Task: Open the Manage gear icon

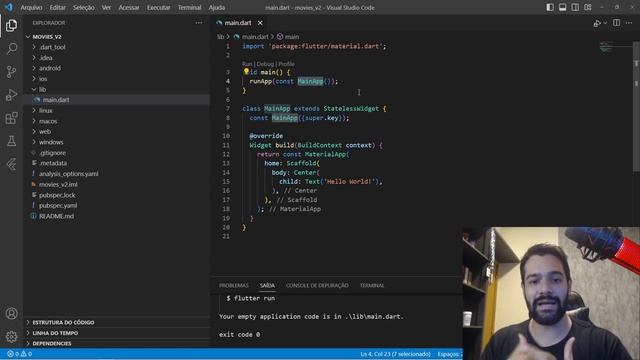Action: [x=11, y=336]
